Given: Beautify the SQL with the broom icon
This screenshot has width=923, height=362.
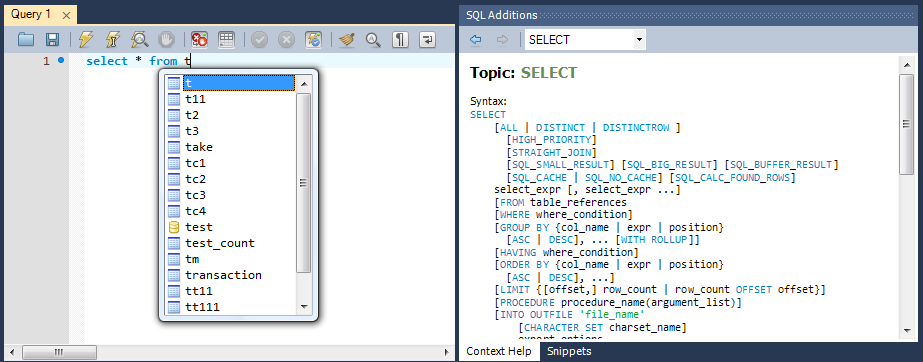Looking at the screenshot, I should pos(347,39).
